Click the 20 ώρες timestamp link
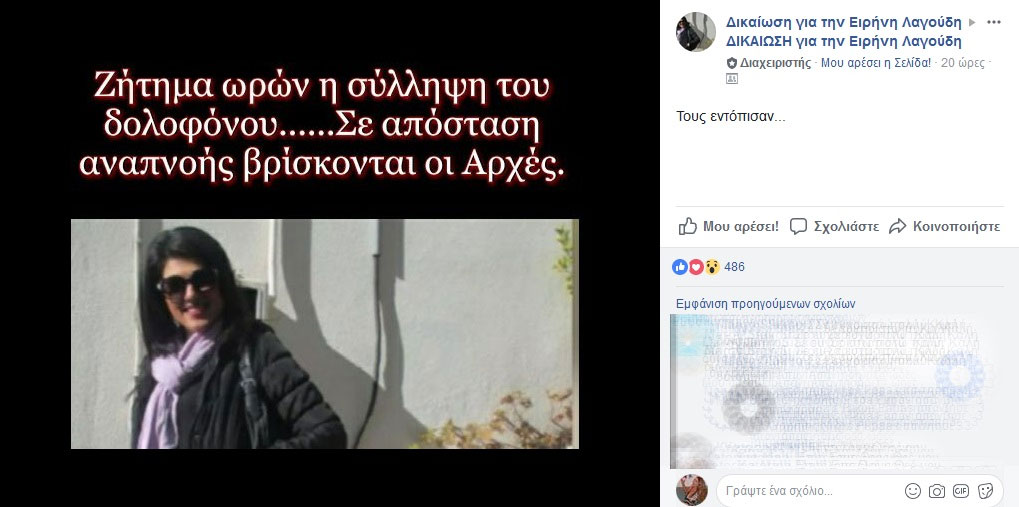This screenshot has width=1019, height=507. click(962, 63)
